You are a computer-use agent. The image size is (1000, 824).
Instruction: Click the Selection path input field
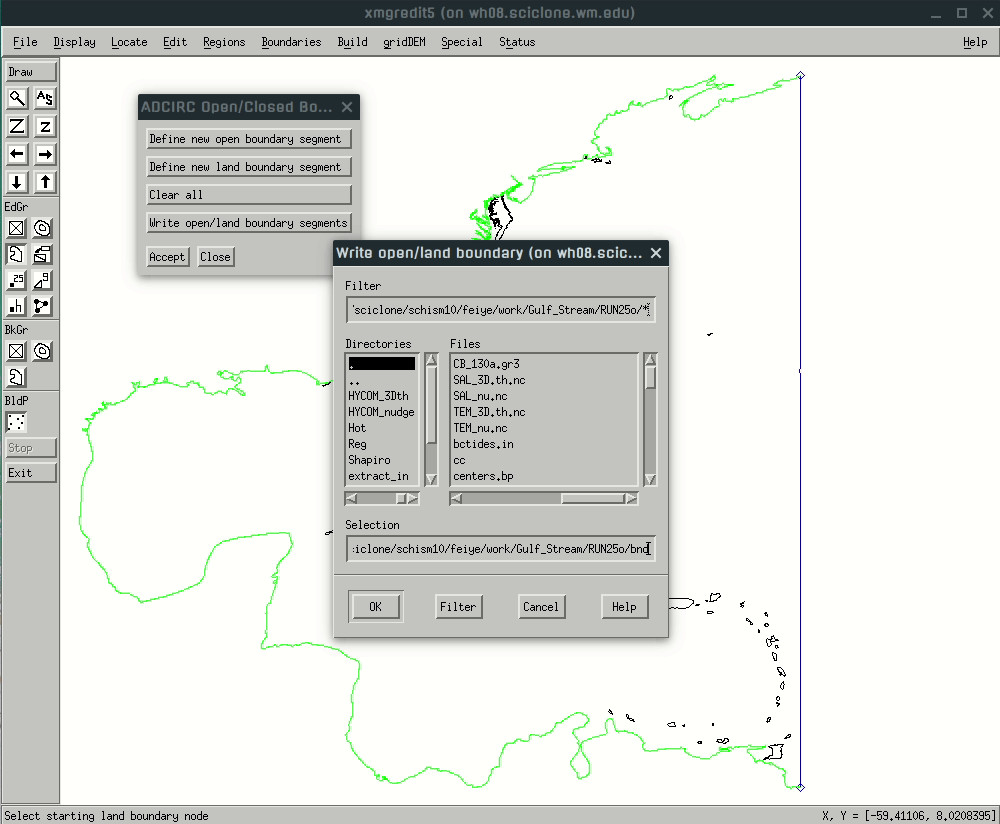[x=500, y=549]
